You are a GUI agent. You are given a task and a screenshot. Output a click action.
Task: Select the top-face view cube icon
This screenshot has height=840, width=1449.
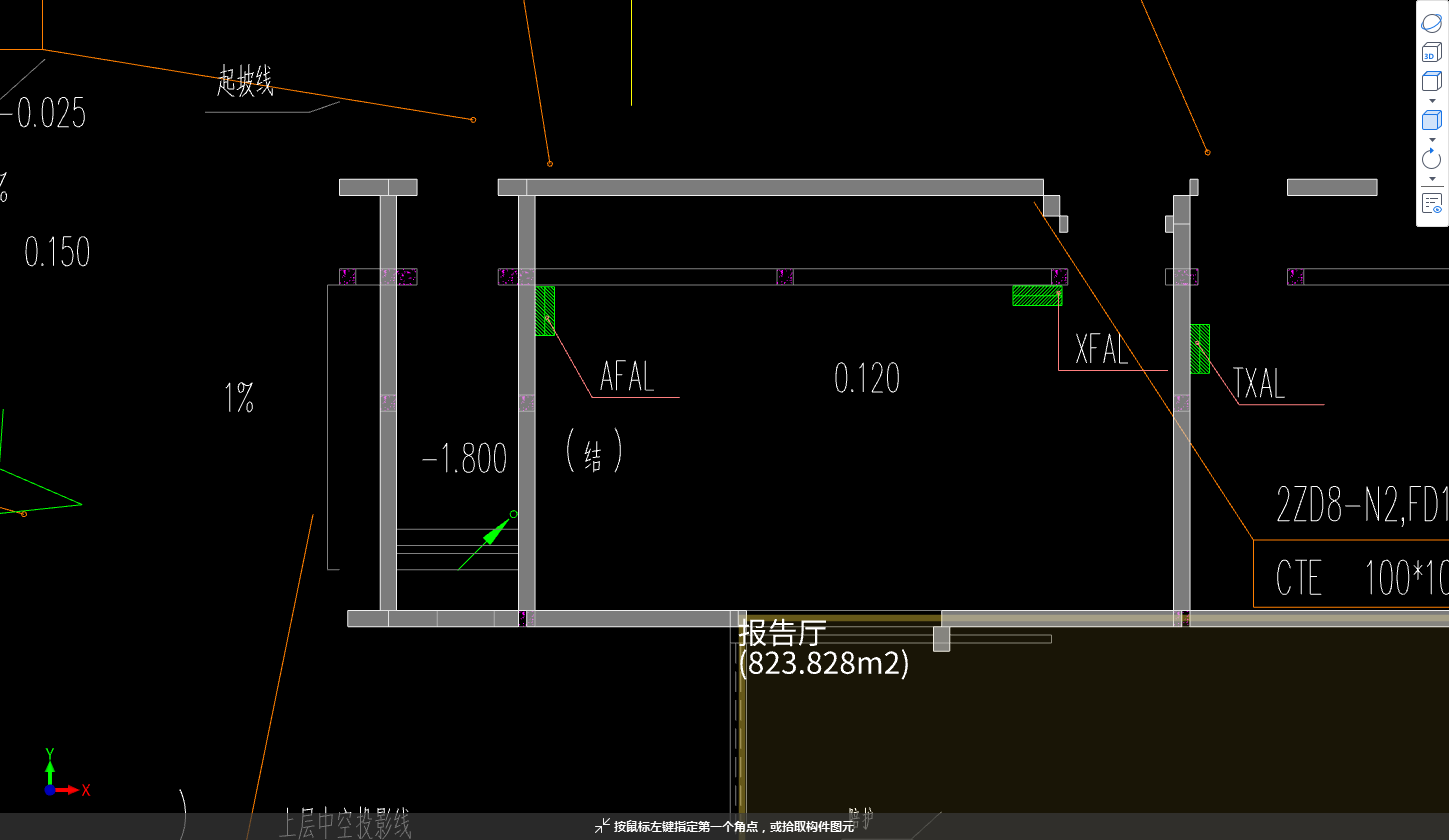point(1431,81)
